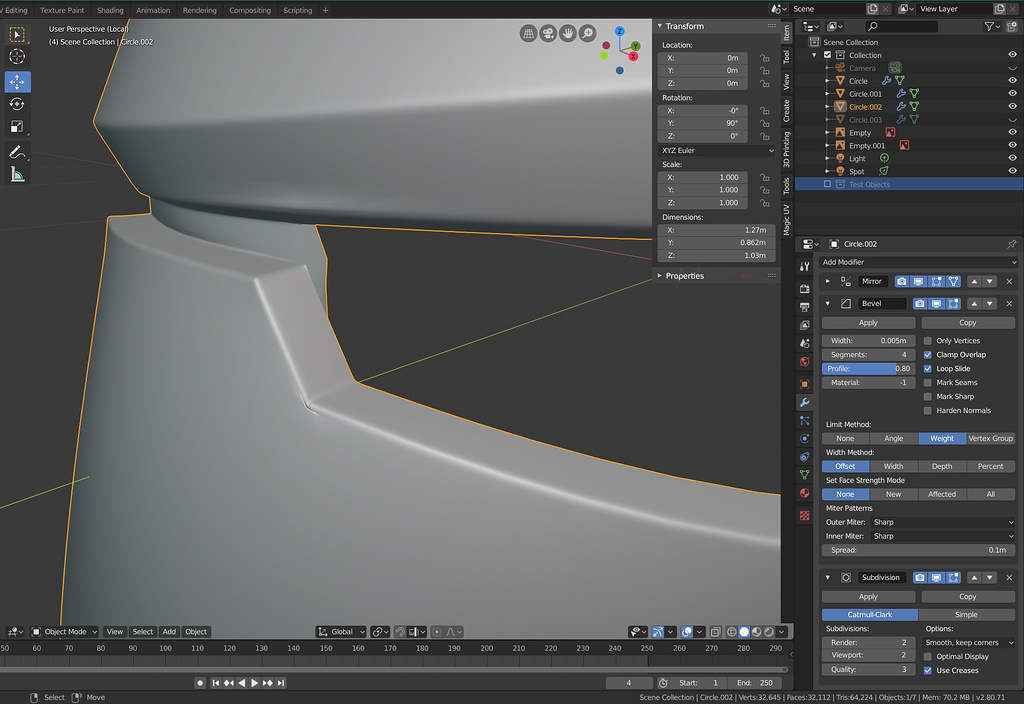This screenshot has height=704, width=1024.
Task: Click the pan view hand icon
Action: point(568,33)
